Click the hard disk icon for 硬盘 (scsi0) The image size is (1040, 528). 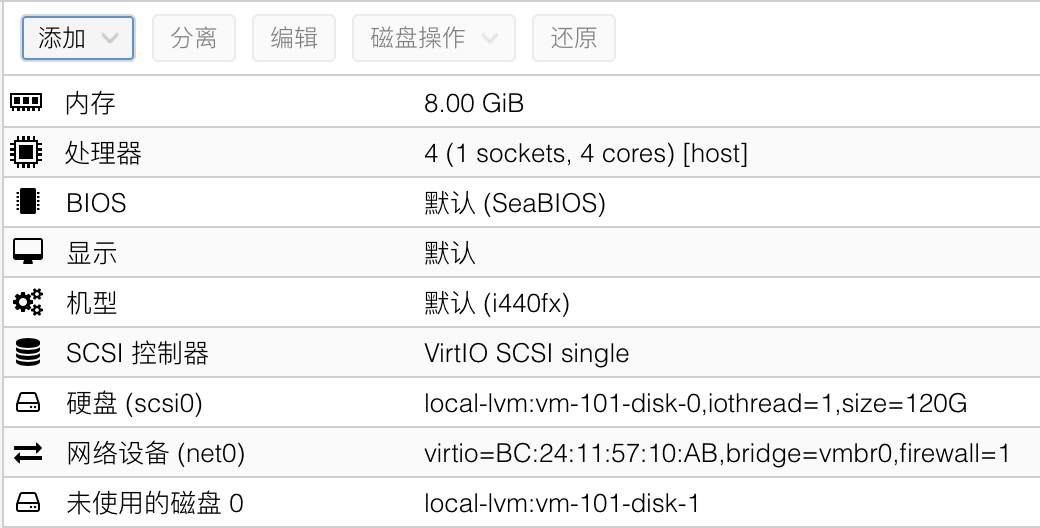[x=27, y=403]
